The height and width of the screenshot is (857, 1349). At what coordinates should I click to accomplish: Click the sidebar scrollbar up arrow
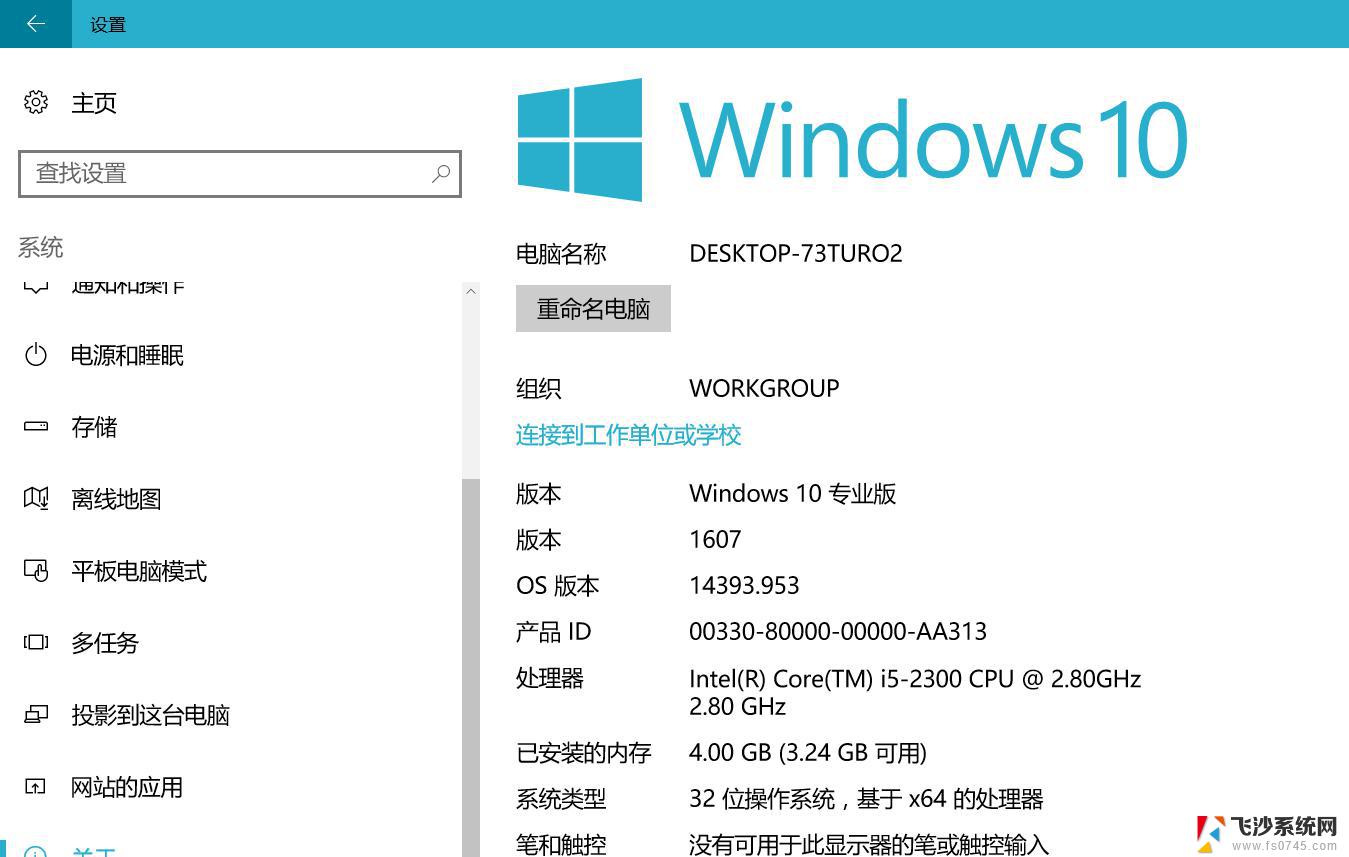tap(471, 291)
